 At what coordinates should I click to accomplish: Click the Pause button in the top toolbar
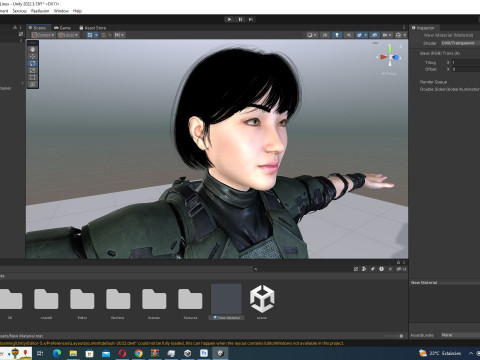pyautogui.click(x=240, y=19)
